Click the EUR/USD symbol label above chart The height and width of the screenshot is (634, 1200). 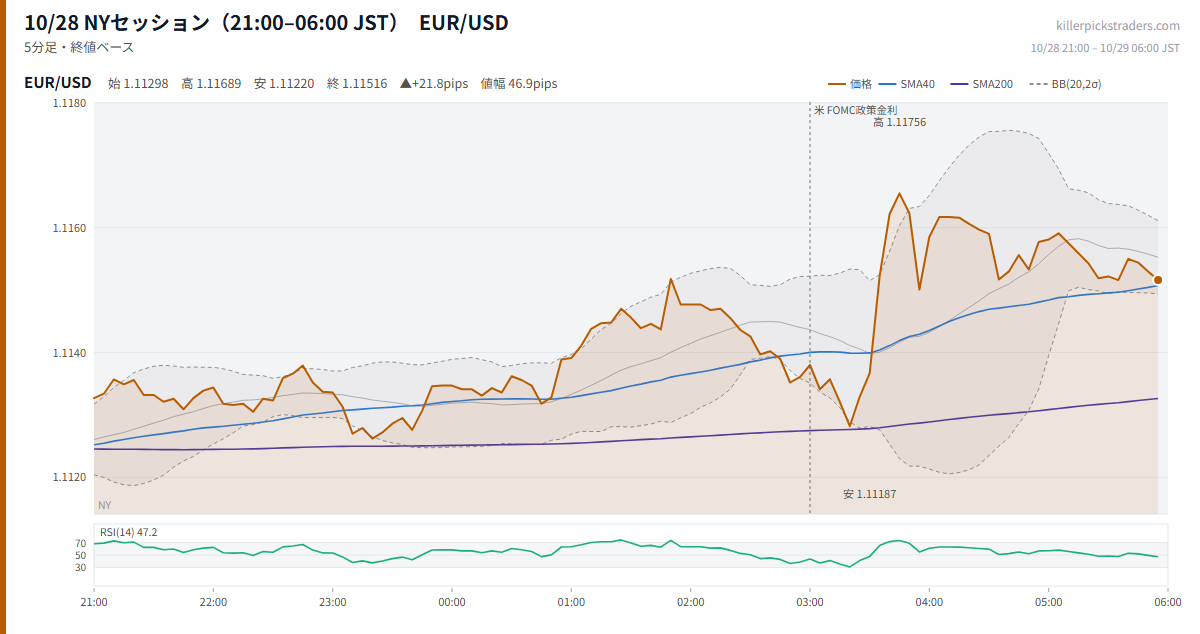tap(58, 83)
